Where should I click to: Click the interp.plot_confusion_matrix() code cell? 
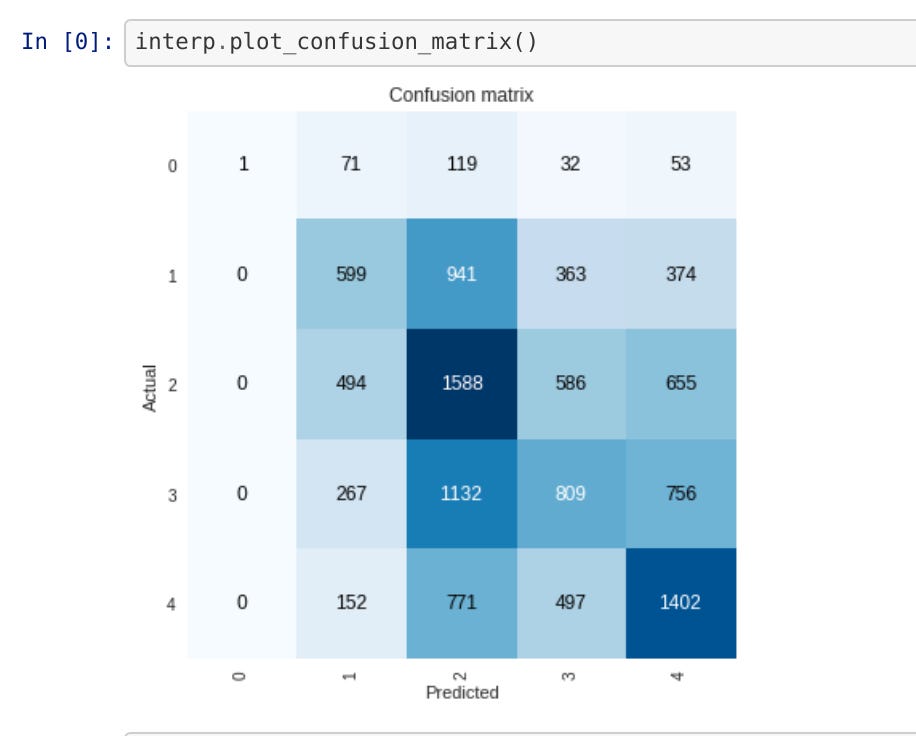click(520, 43)
